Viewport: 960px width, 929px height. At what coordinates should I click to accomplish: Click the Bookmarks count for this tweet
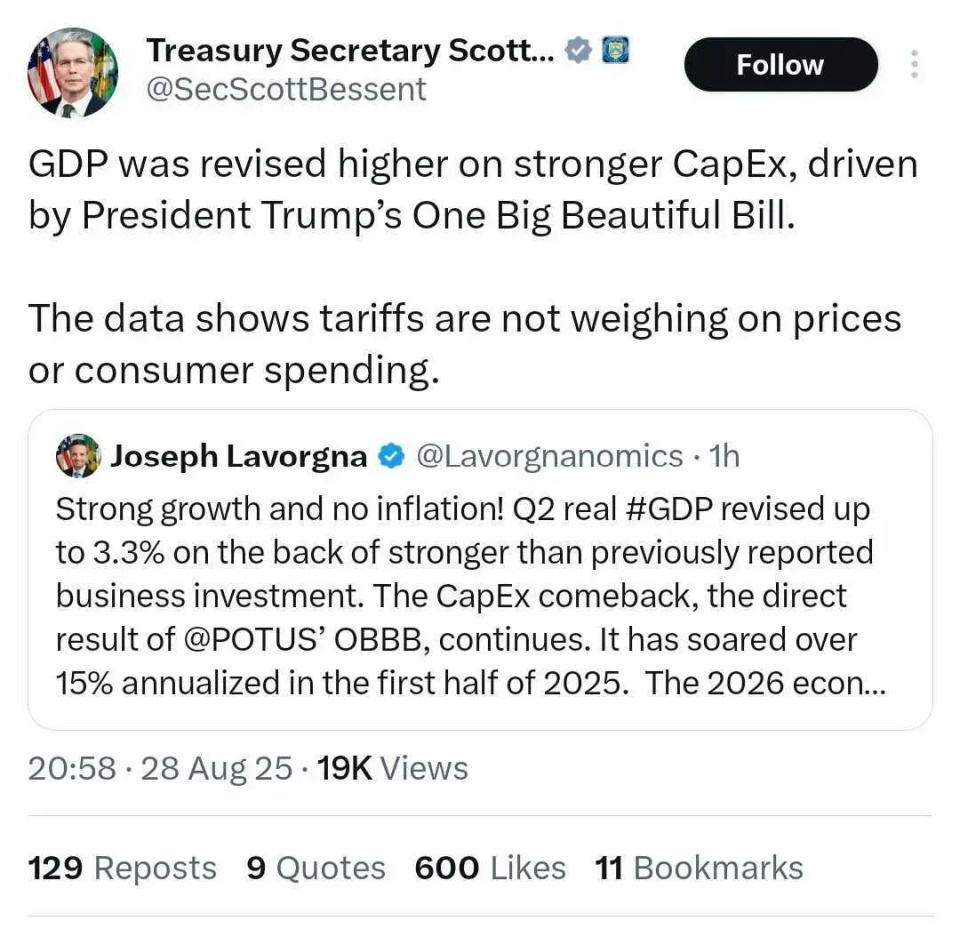coord(702,868)
